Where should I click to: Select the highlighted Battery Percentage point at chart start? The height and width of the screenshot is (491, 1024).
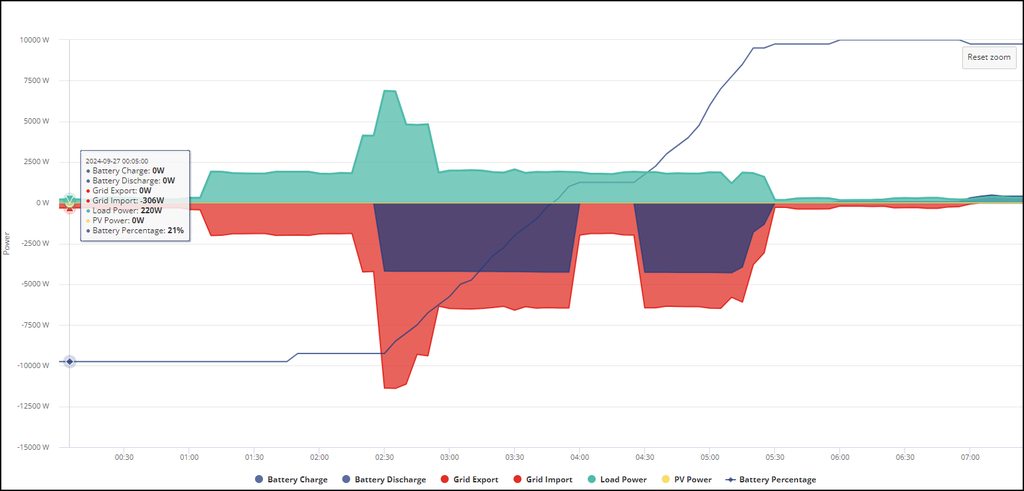pyautogui.click(x=69, y=361)
